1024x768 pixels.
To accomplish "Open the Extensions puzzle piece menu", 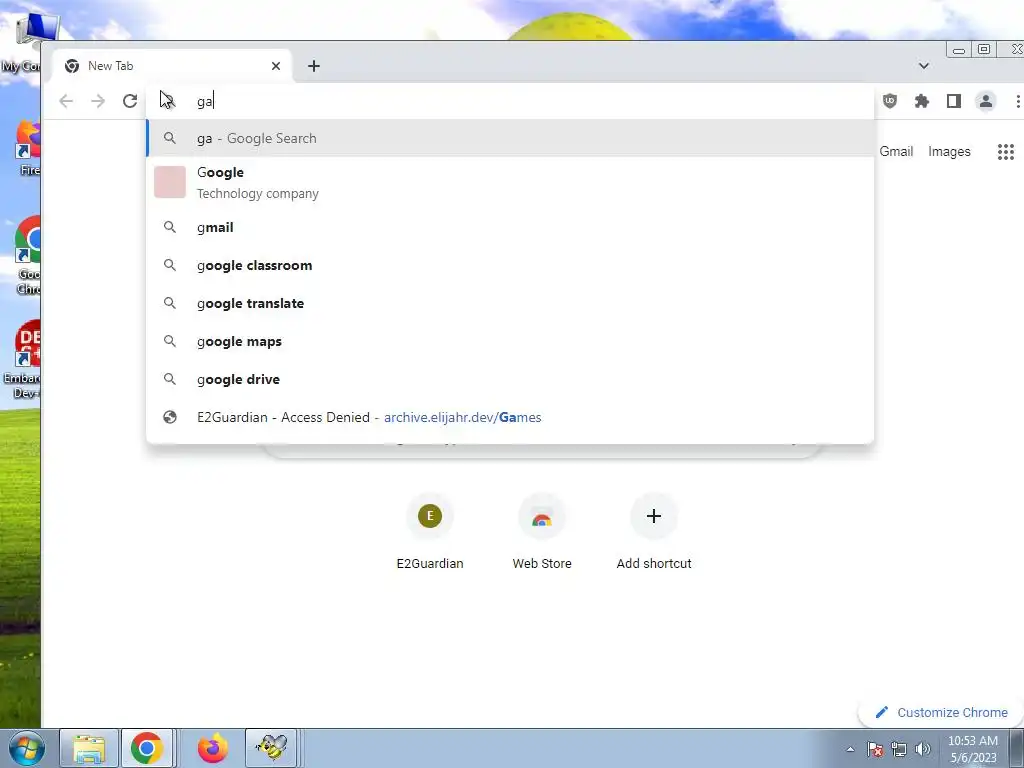I will pos(921,101).
